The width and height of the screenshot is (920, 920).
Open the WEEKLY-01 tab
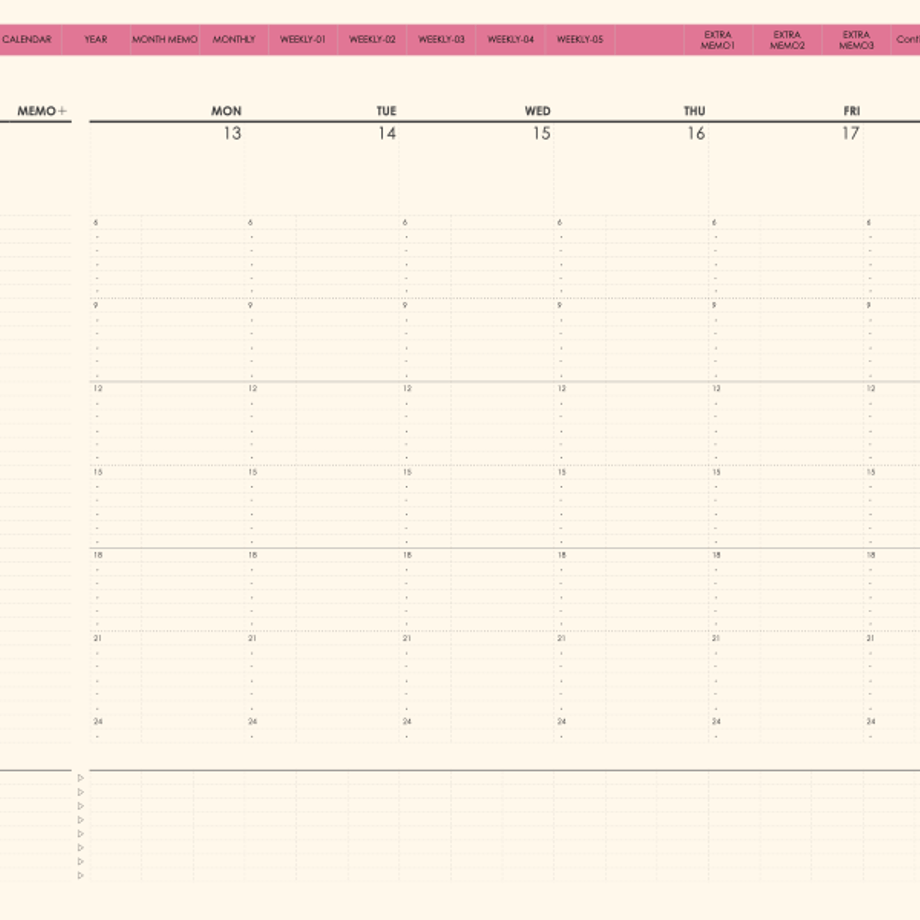[303, 40]
